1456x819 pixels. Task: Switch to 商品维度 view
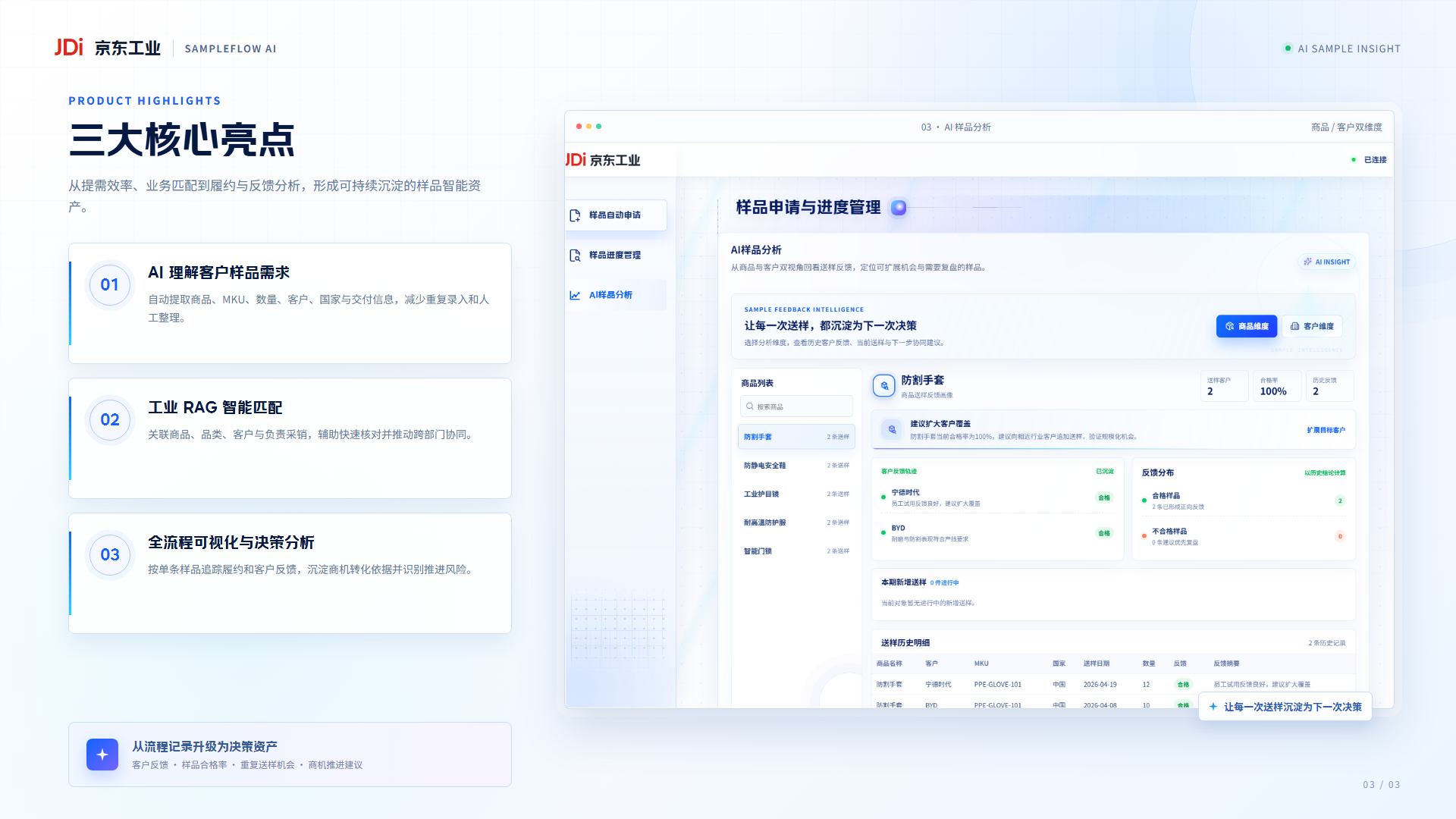click(x=1247, y=326)
